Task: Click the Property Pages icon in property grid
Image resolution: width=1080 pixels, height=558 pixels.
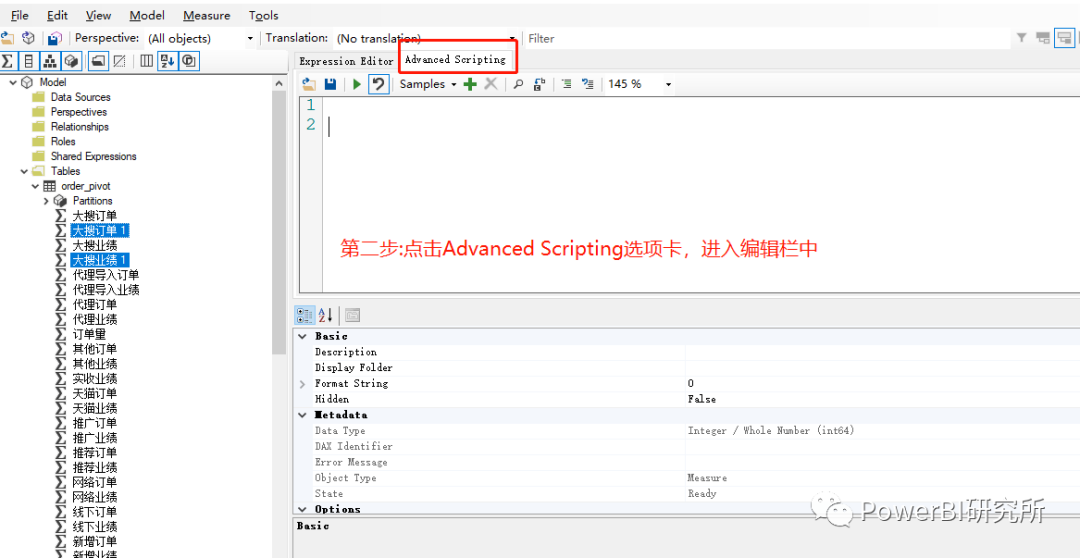Action: pyautogui.click(x=353, y=316)
